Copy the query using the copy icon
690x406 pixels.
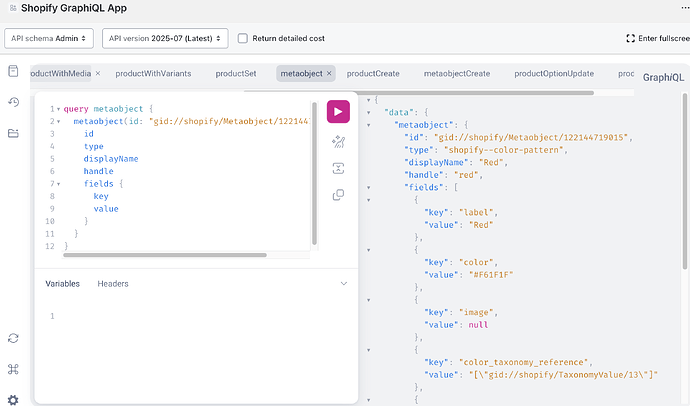point(338,195)
